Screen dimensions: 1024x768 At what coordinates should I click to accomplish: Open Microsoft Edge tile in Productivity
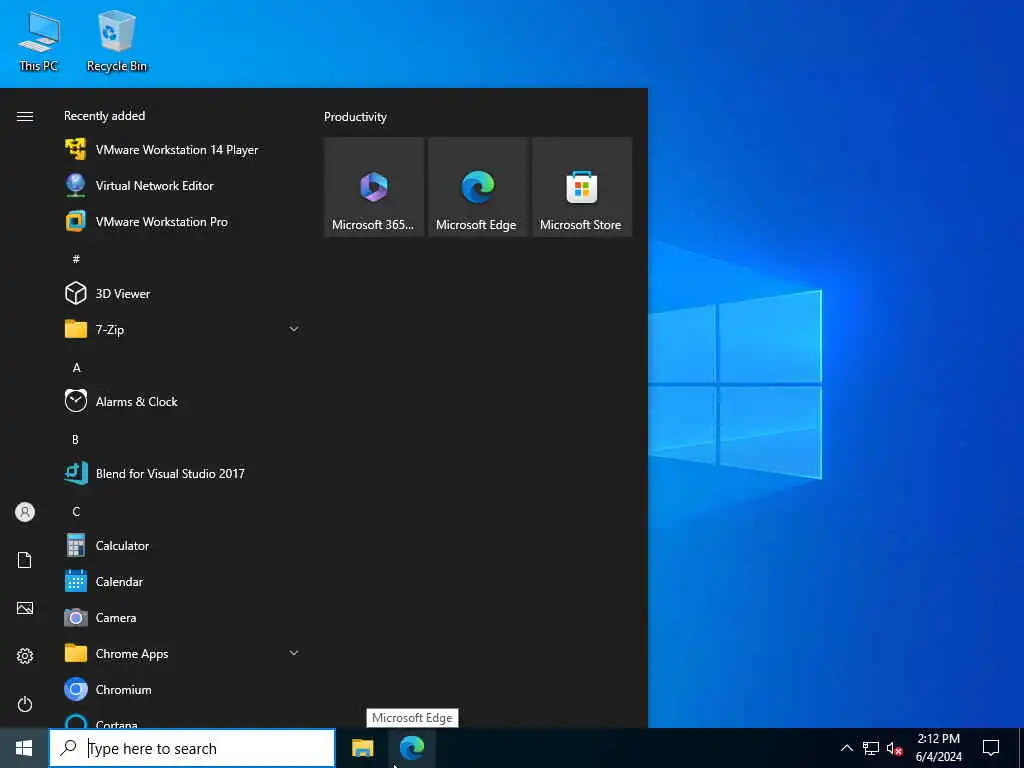[477, 187]
